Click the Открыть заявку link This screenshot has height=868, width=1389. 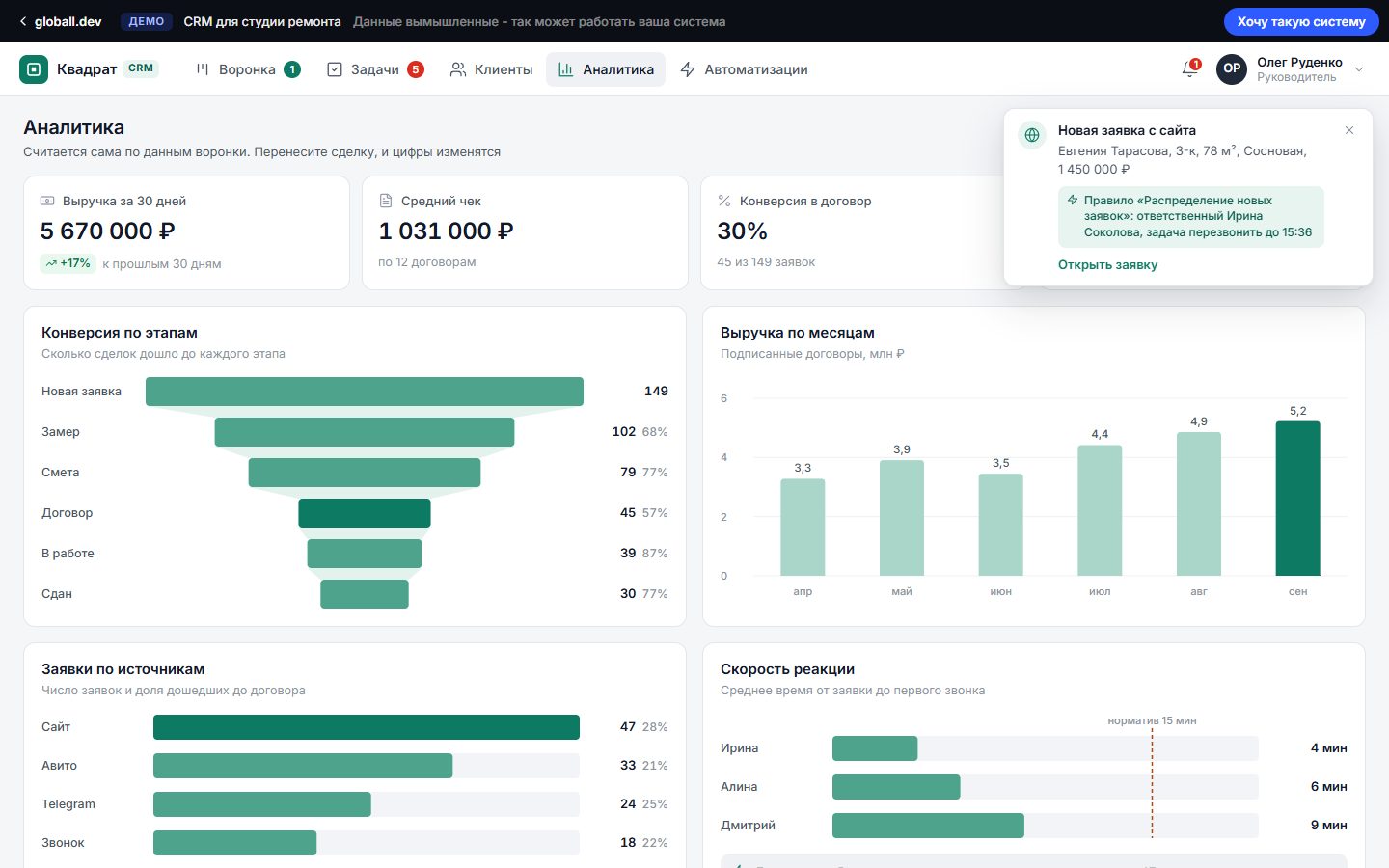(1107, 264)
